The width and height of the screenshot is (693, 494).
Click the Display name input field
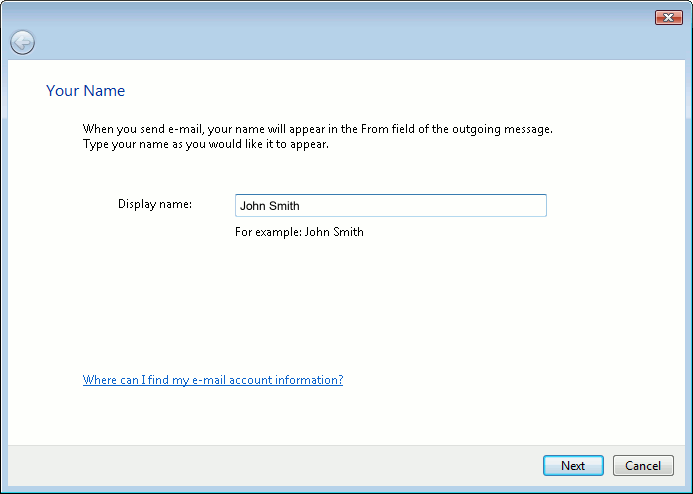390,206
